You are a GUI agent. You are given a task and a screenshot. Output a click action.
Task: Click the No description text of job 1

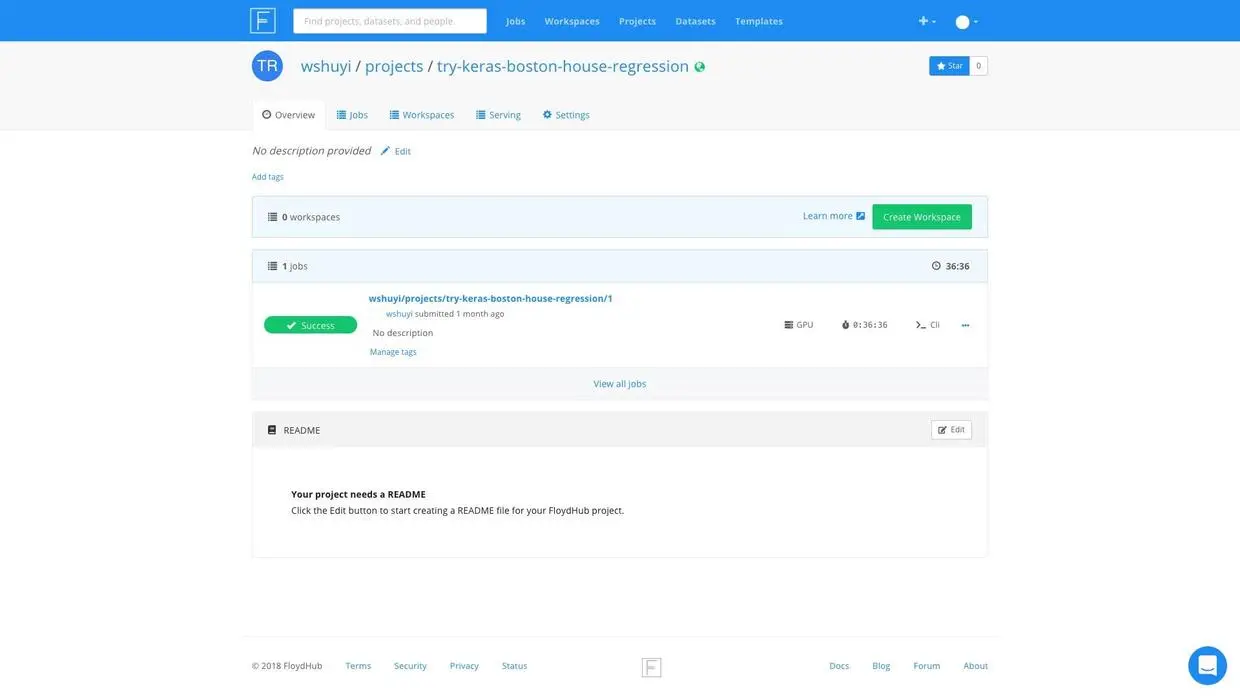pos(403,333)
